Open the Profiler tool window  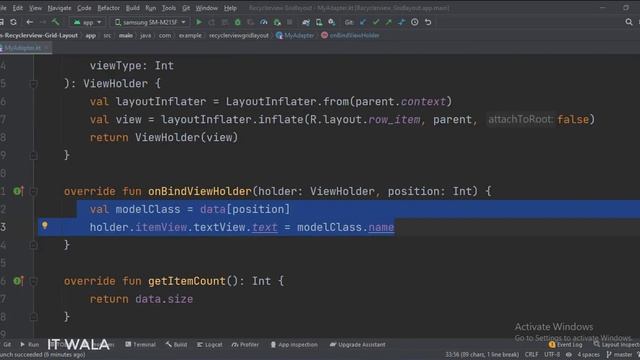point(245,344)
